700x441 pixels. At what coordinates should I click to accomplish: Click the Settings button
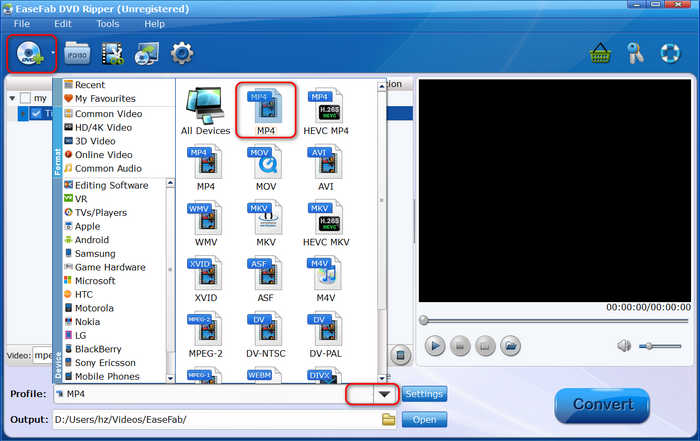coord(424,394)
